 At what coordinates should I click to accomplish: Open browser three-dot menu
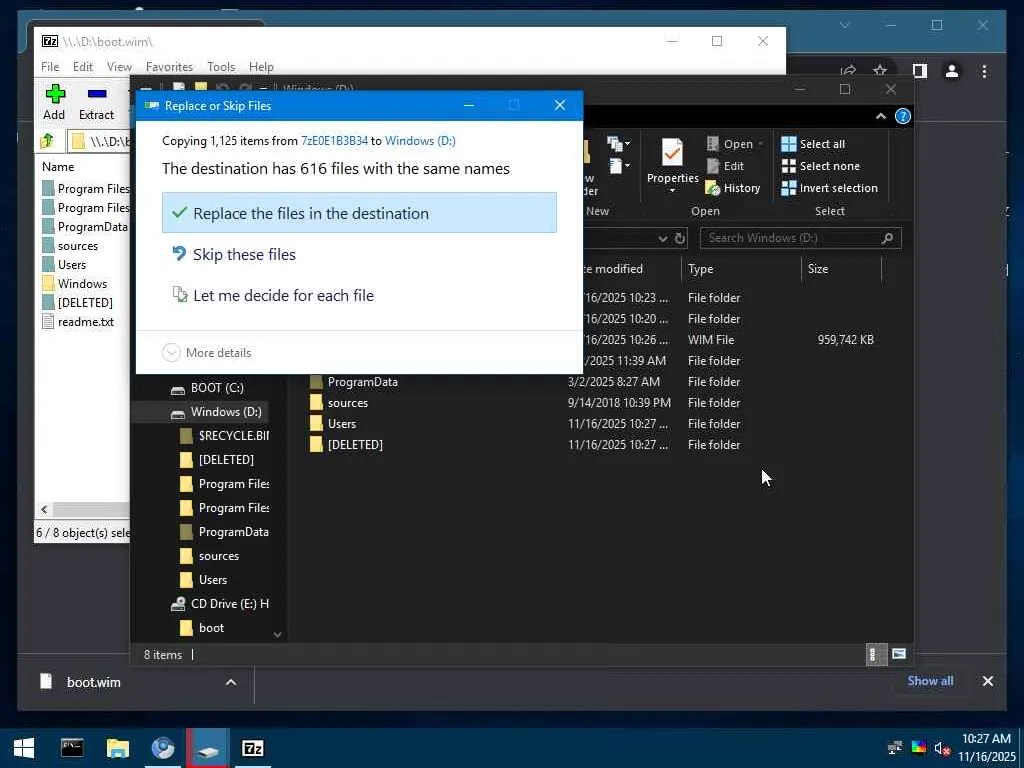click(984, 71)
